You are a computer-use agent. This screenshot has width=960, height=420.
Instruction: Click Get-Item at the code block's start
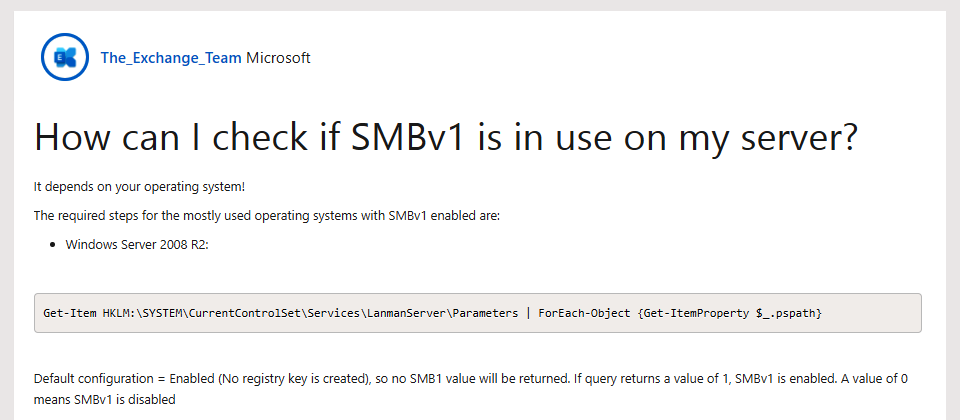[x=70, y=313]
